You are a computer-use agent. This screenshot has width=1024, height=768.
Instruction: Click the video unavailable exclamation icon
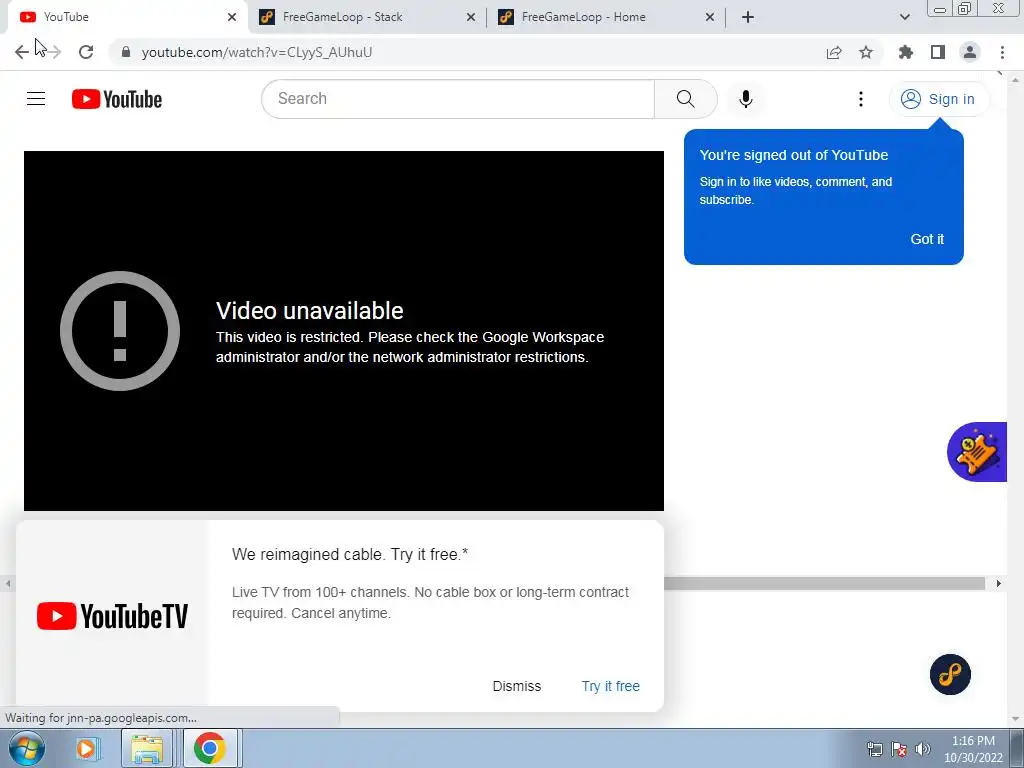[120, 331]
